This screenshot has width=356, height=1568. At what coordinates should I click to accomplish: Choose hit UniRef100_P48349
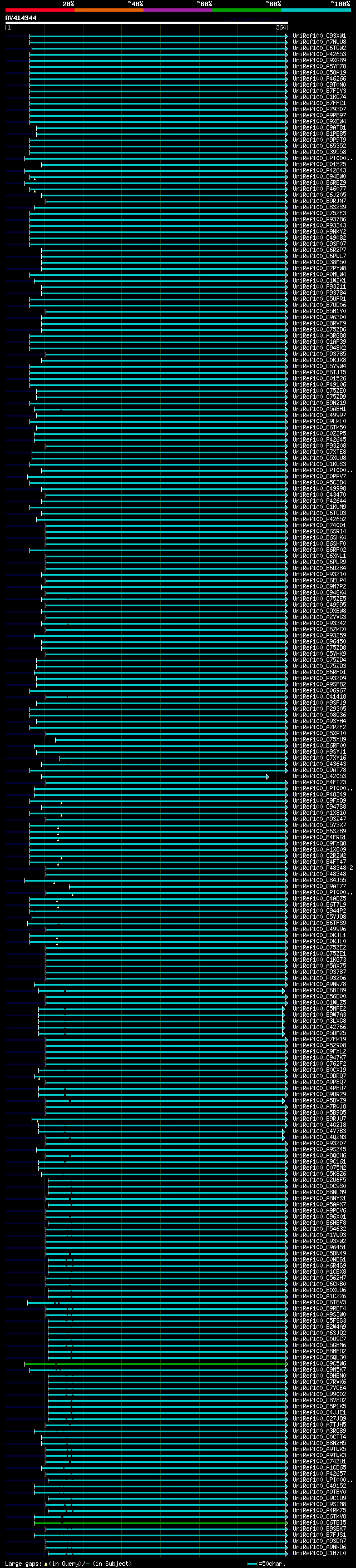(319, 794)
